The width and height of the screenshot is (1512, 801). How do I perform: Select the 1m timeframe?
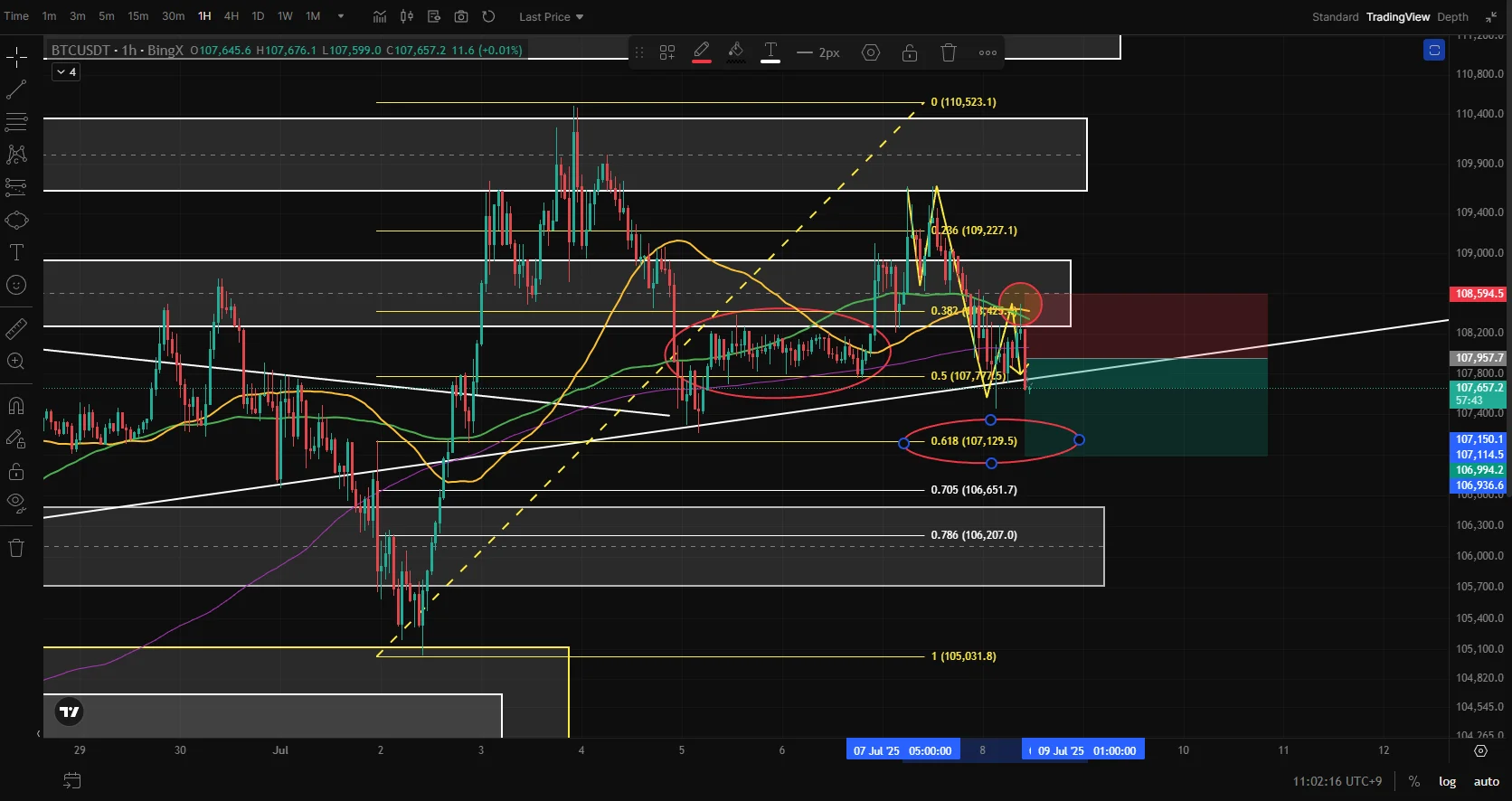[50, 16]
